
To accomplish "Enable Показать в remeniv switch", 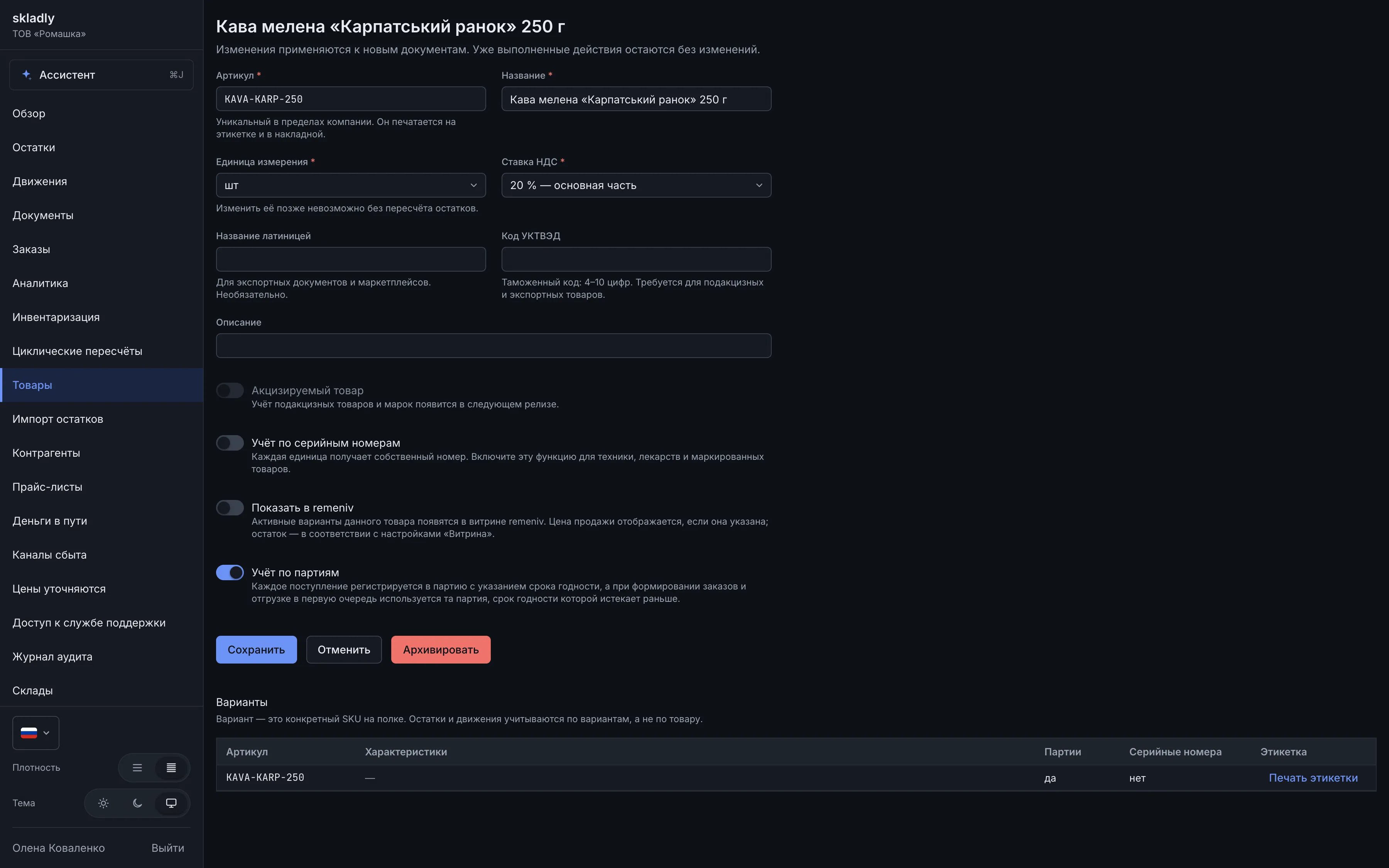I will coord(230,507).
